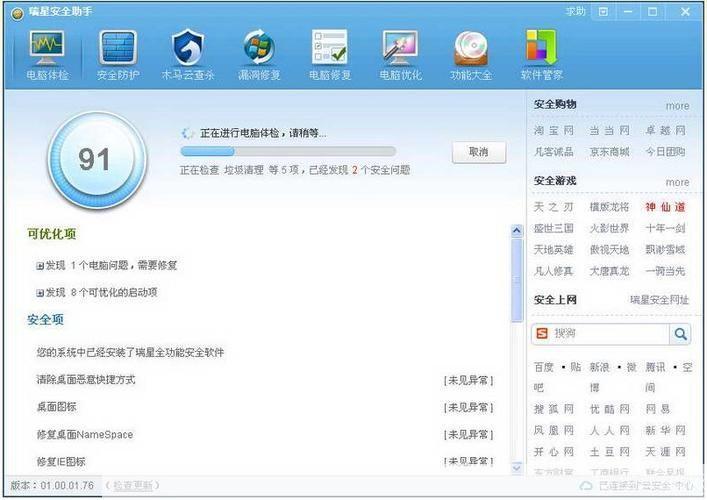Screen dimensions: 707x500
Task: Open the title bar dropdown menu icon
Action: click(603, 12)
